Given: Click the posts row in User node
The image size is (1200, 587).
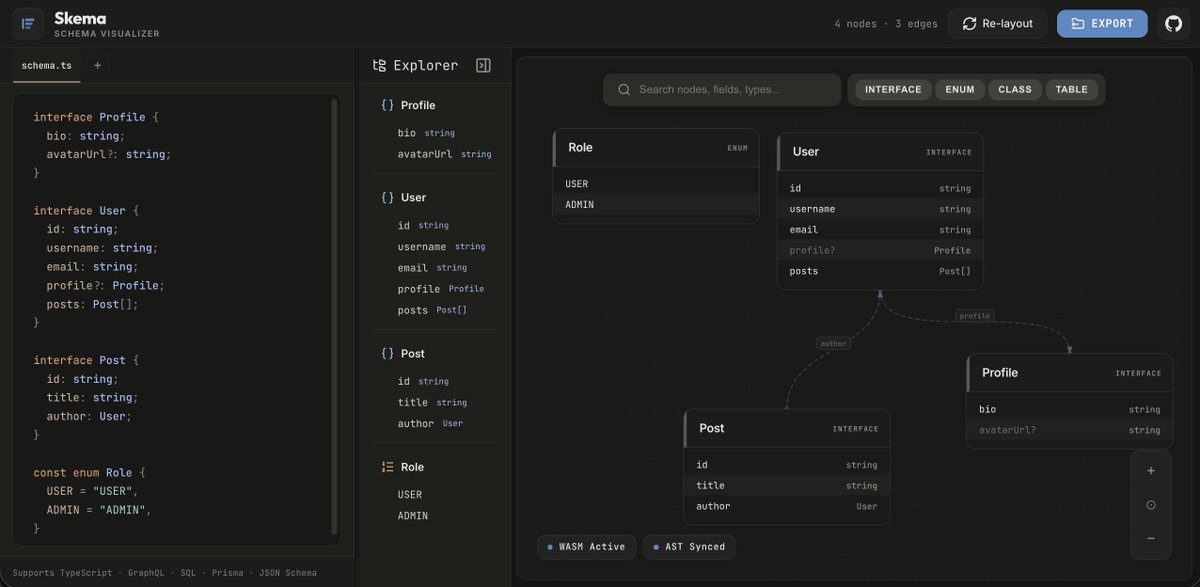Looking at the screenshot, I should pos(880,271).
